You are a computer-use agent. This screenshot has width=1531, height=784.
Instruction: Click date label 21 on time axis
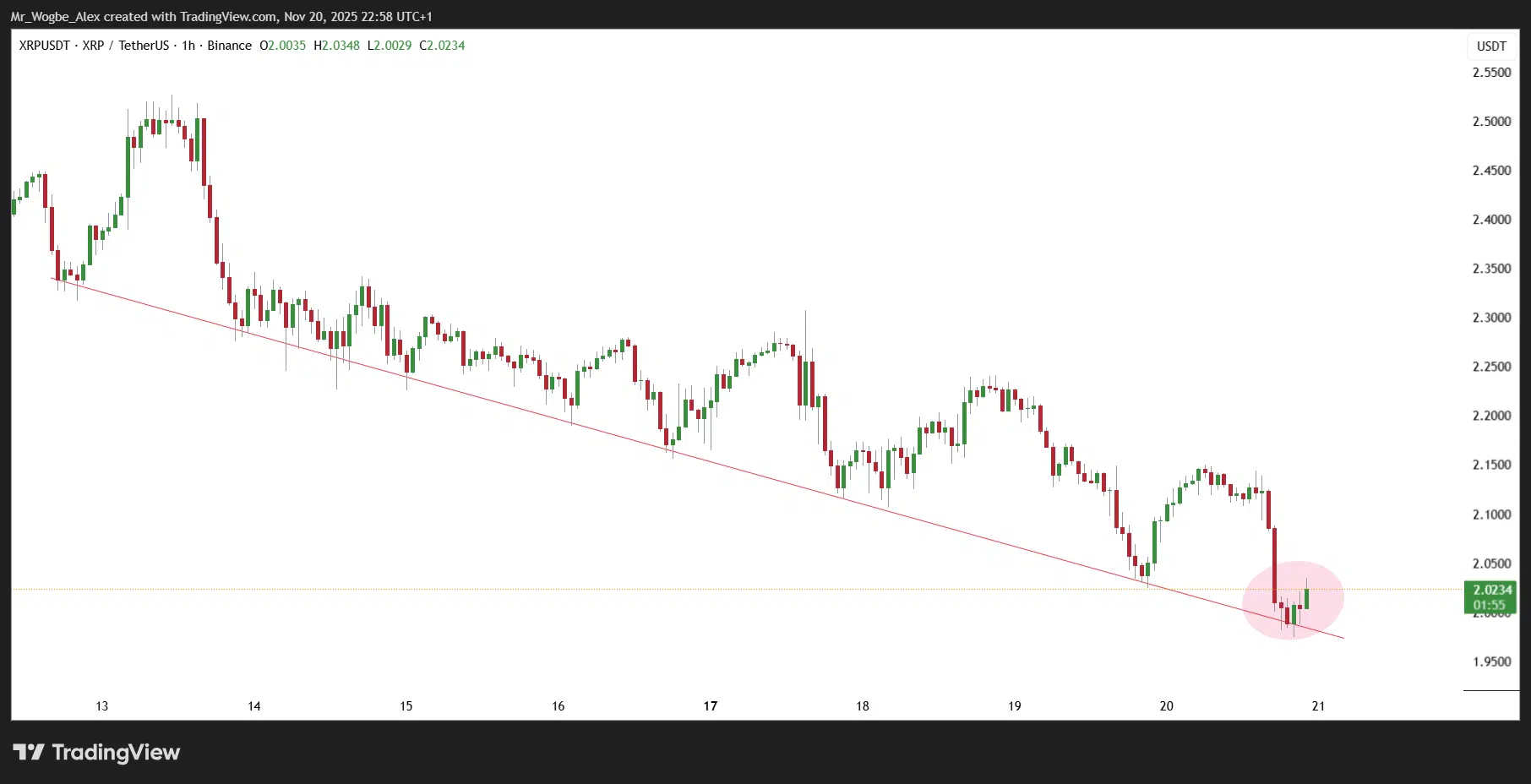click(x=1318, y=706)
